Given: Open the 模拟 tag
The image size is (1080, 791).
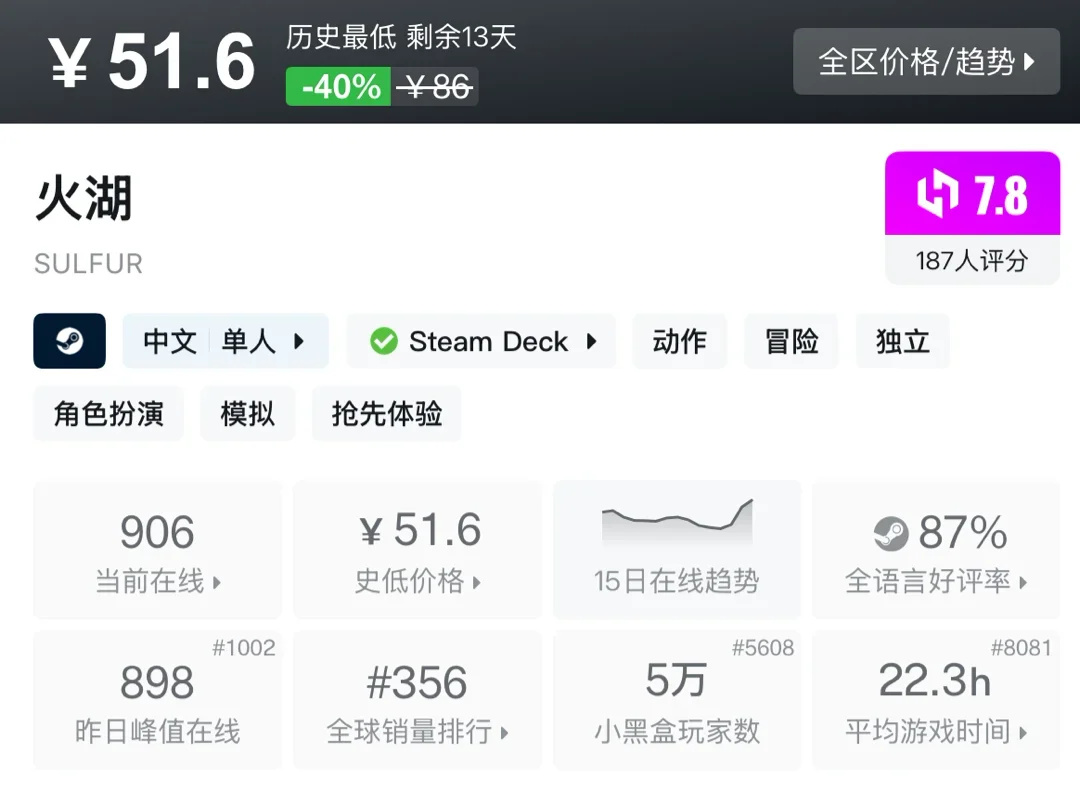Looking at the screenshot, I should point(247,414).
